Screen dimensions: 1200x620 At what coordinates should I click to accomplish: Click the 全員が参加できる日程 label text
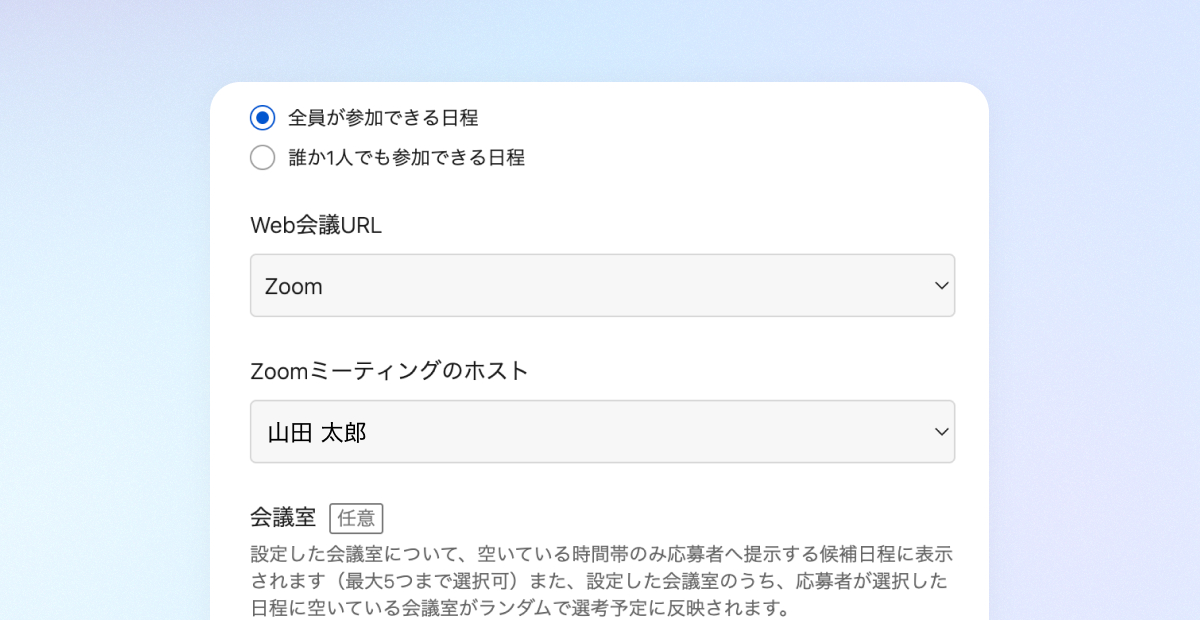[383, 118]
